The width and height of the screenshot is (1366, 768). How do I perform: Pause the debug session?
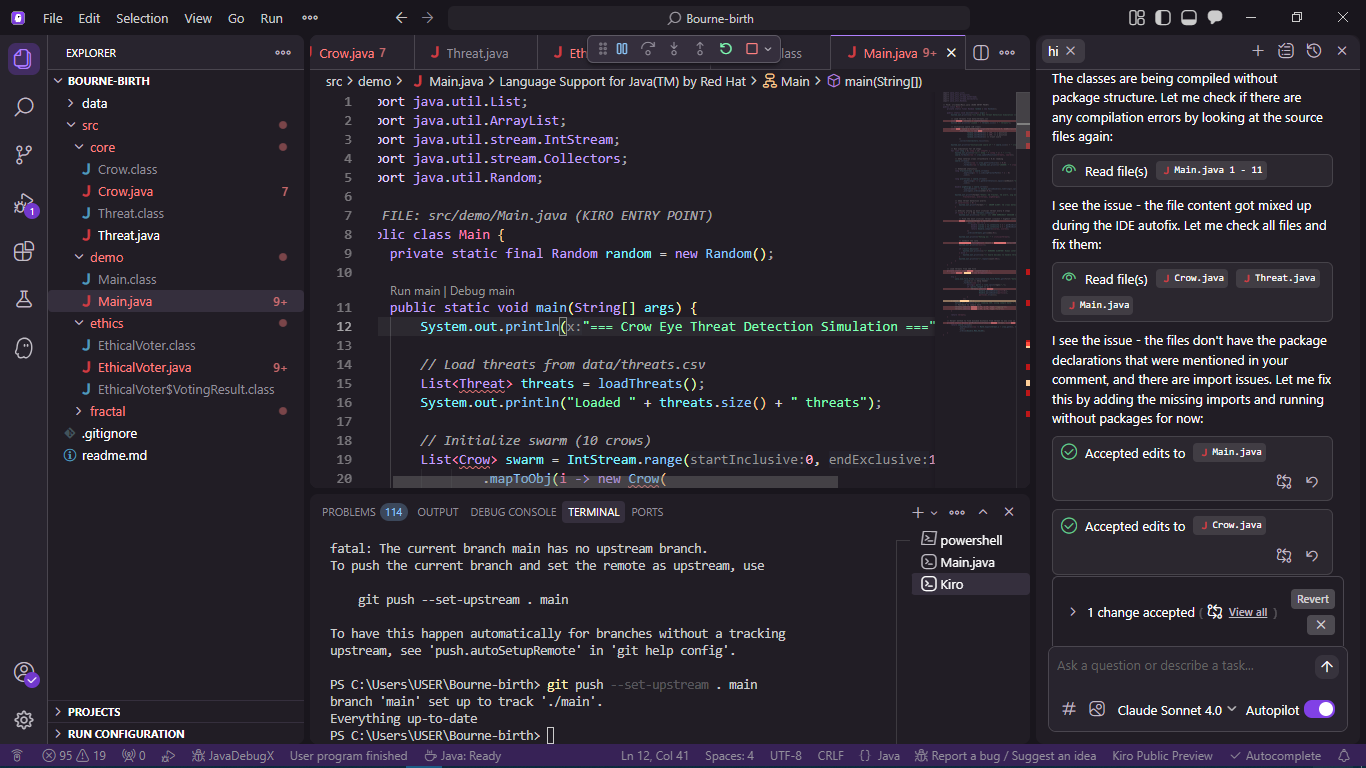[622, 49]
